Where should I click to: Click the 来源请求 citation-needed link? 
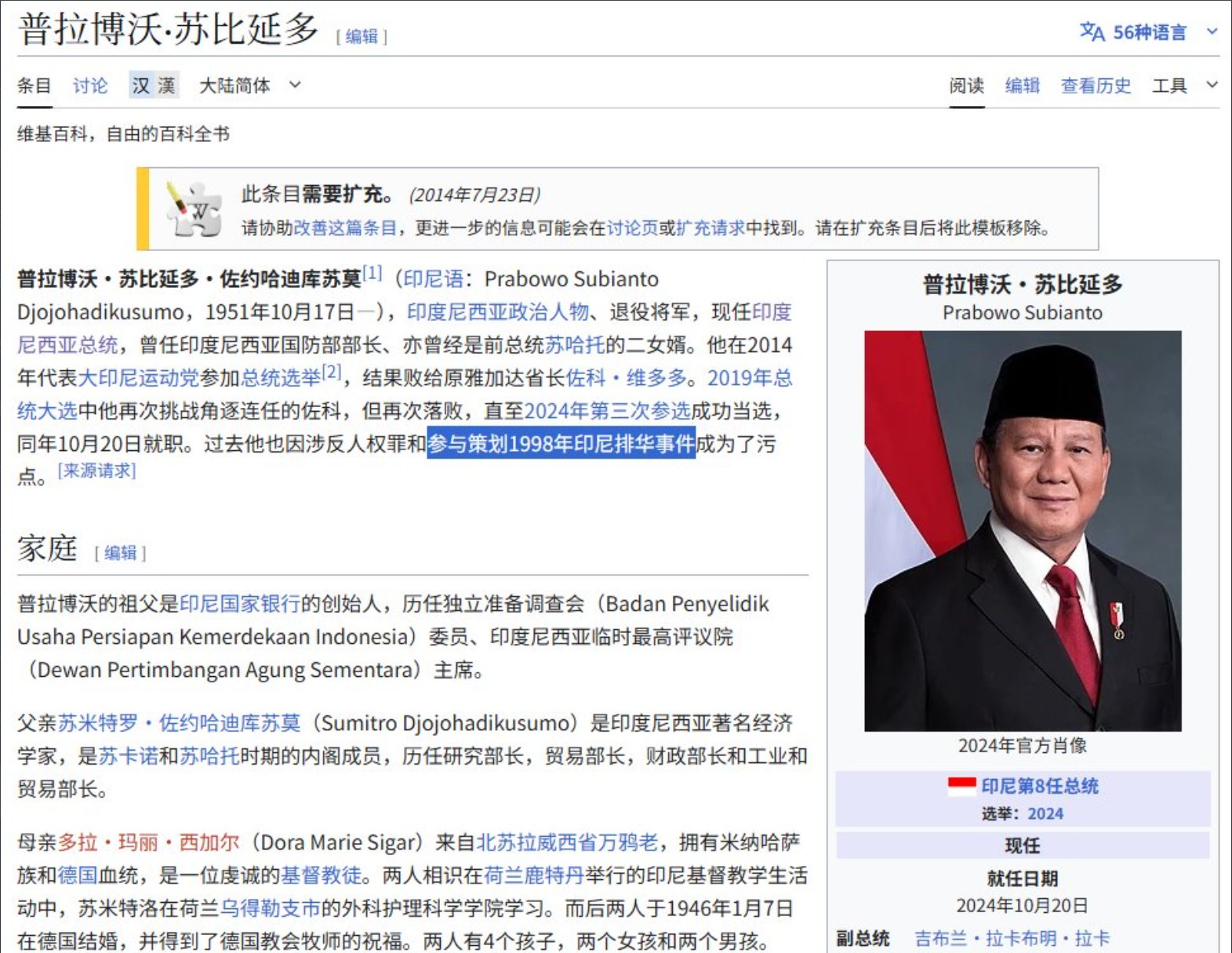pos(97,471)
